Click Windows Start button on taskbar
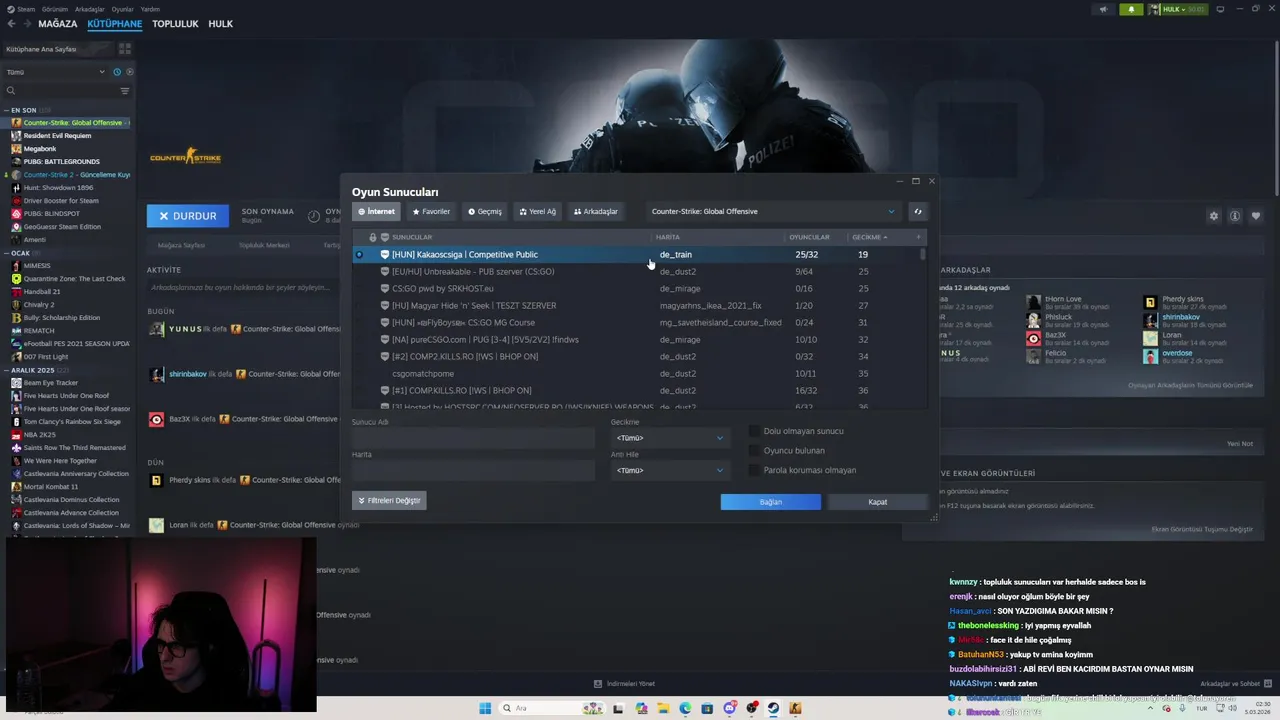Image resolution: width=1280 pixels, height=720 pixels. [485, 708]
